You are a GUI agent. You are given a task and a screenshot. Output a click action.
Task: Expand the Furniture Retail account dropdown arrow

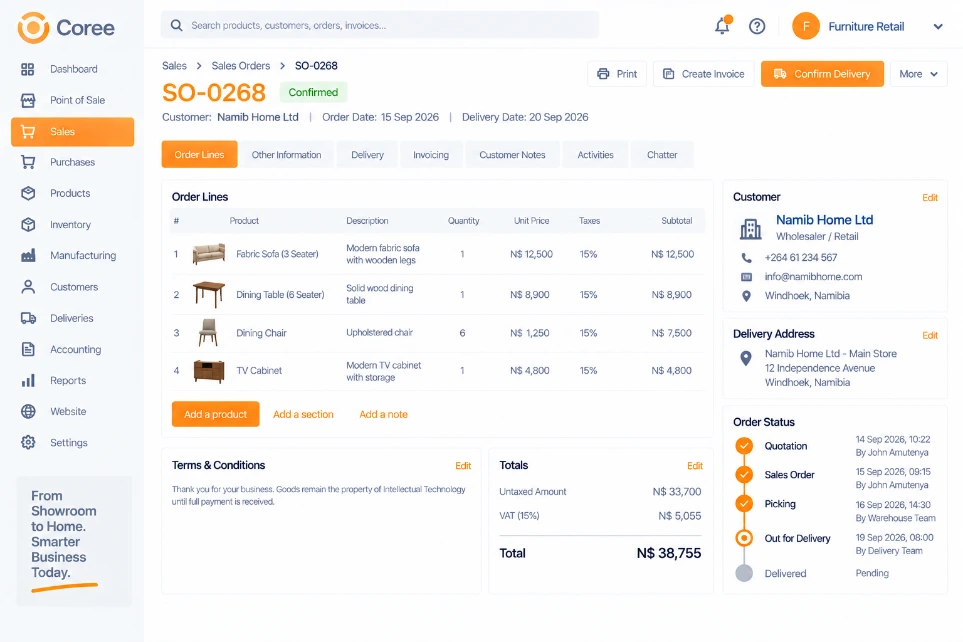pos(938,26)
